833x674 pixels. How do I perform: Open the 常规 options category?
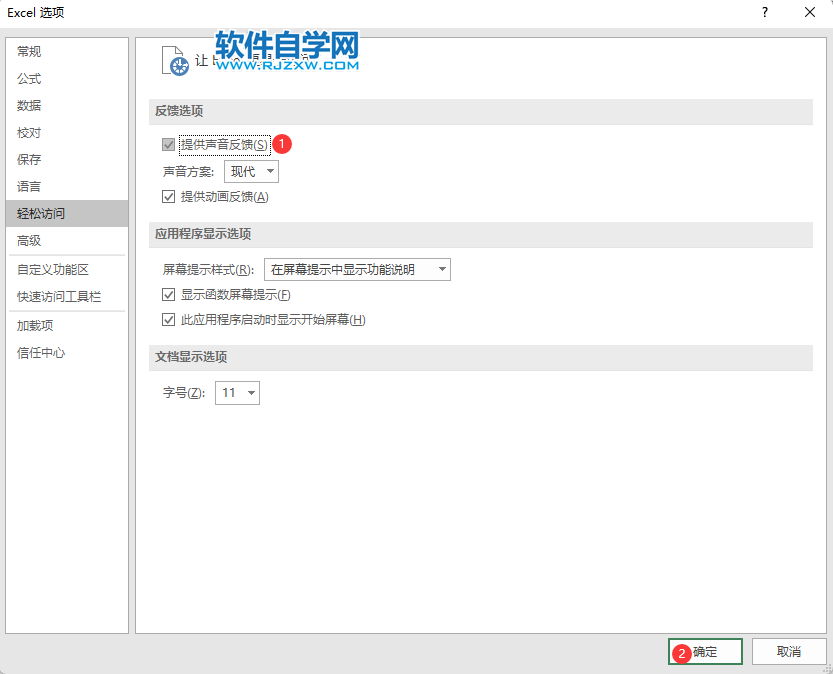point(67,52)
